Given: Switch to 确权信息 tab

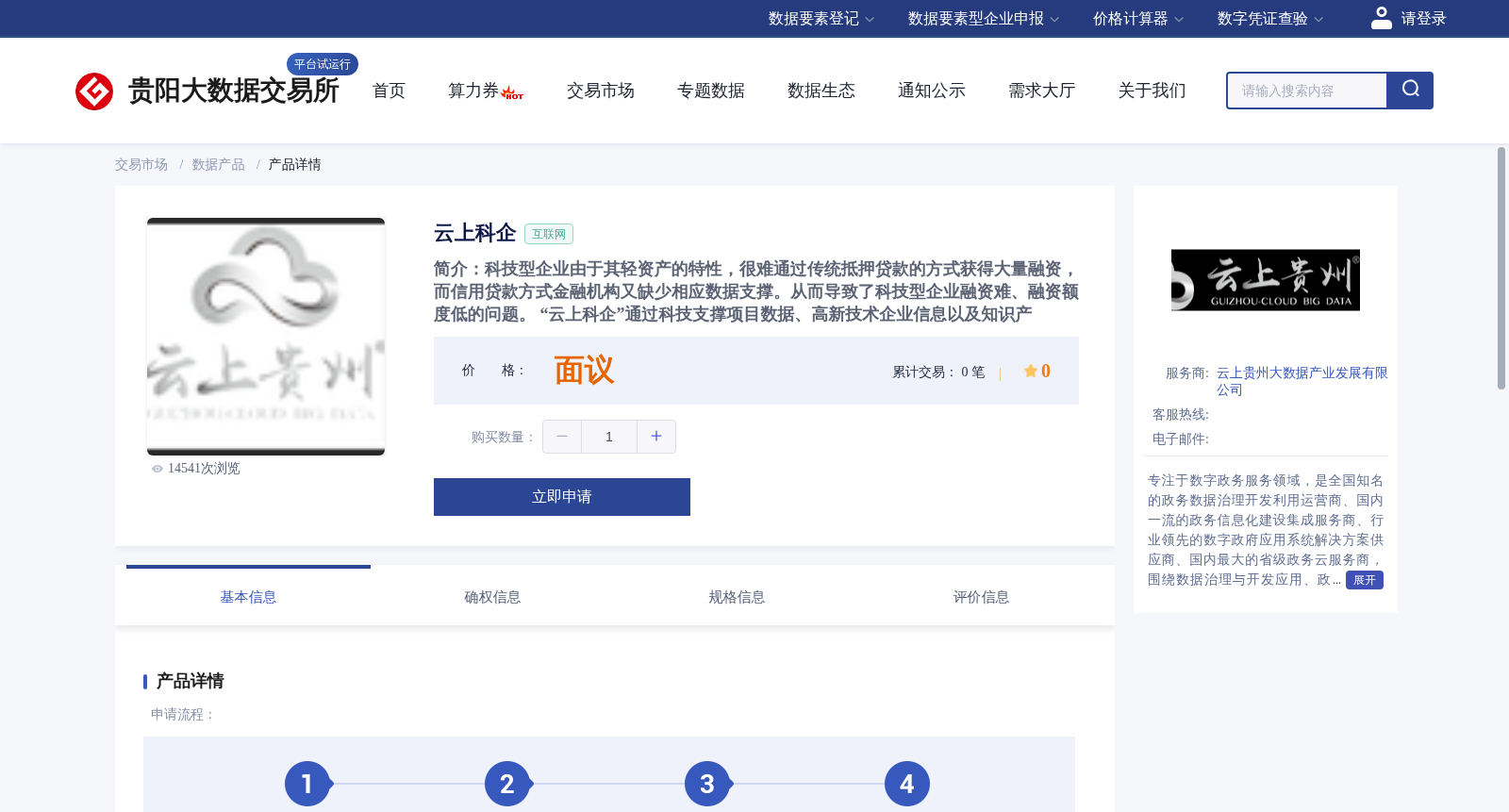Looking at the screenshot, I should pyautogui.click(x=492, y=597).
